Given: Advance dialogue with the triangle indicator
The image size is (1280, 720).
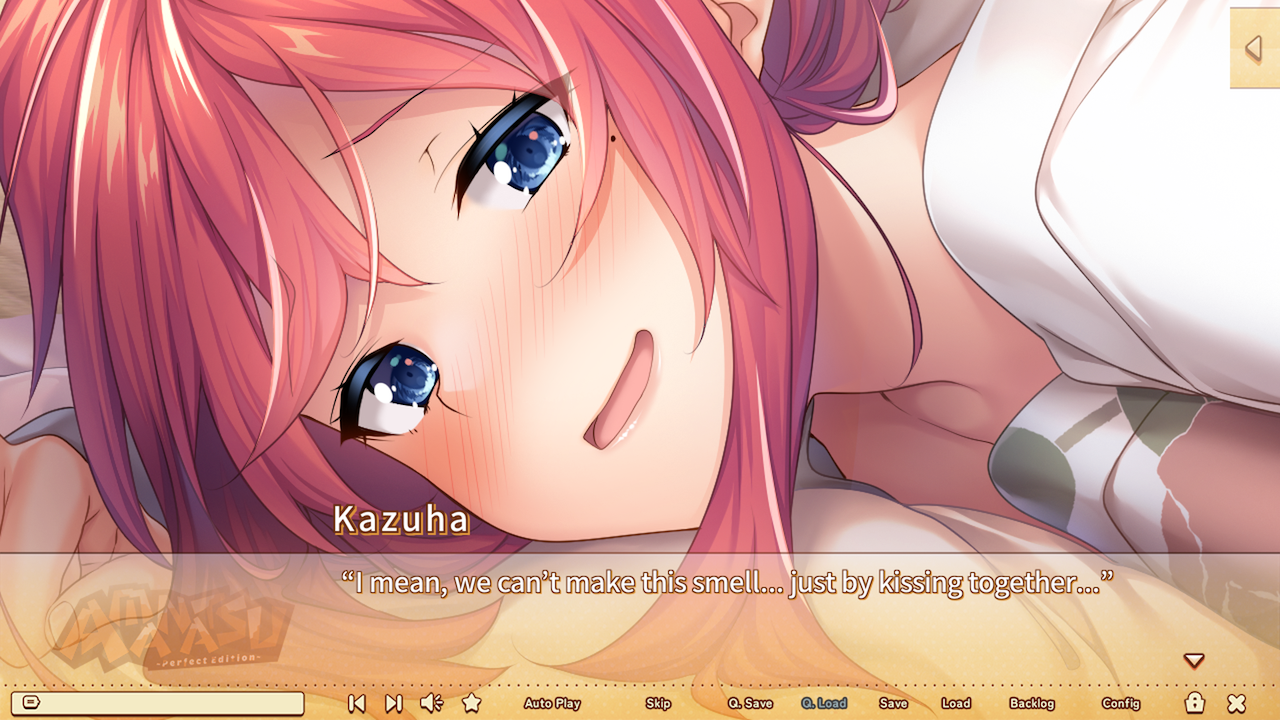Looking at the screenshot, I should [x=1193, y=661].
